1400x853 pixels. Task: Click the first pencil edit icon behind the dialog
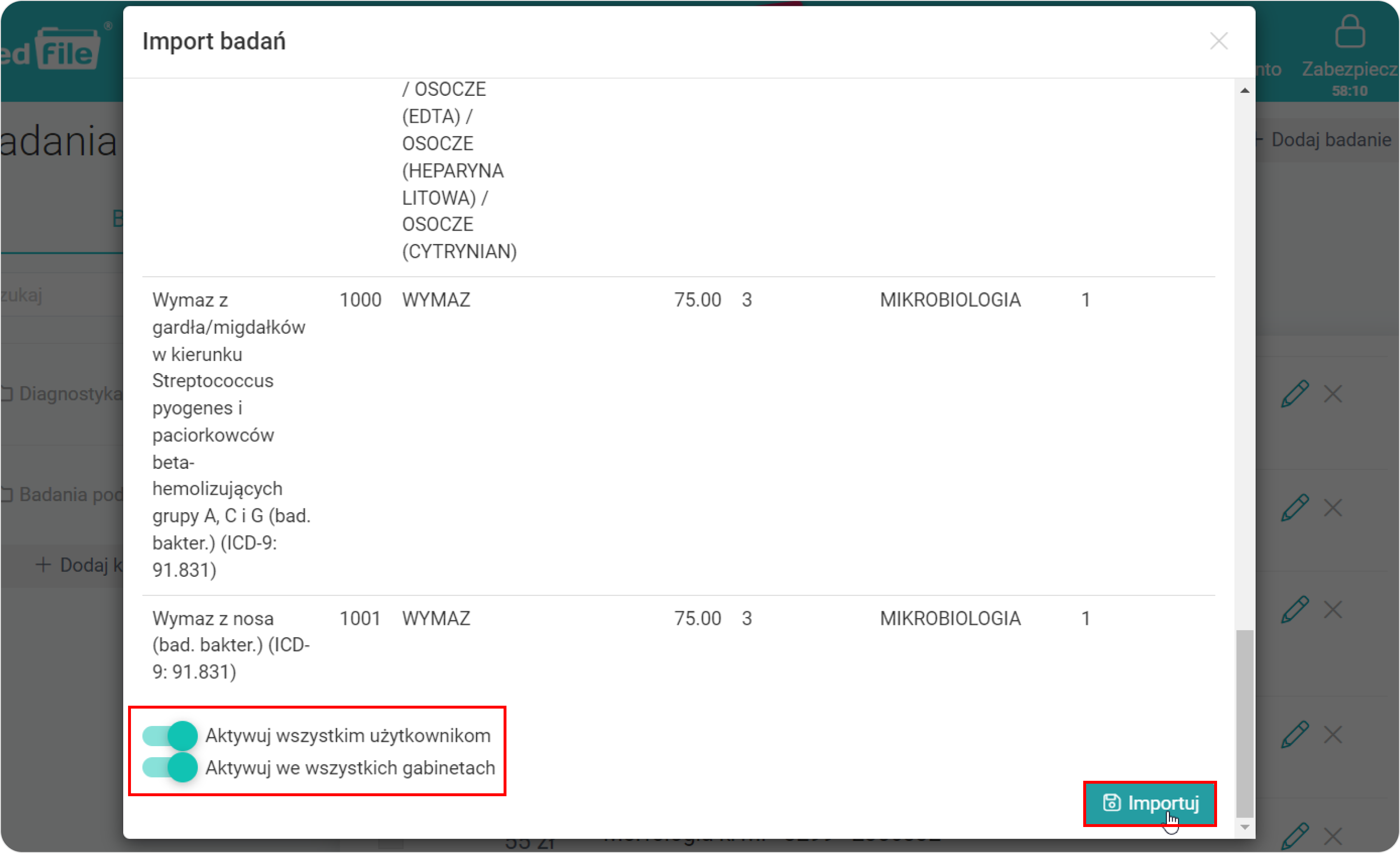tap(1295, 394)
